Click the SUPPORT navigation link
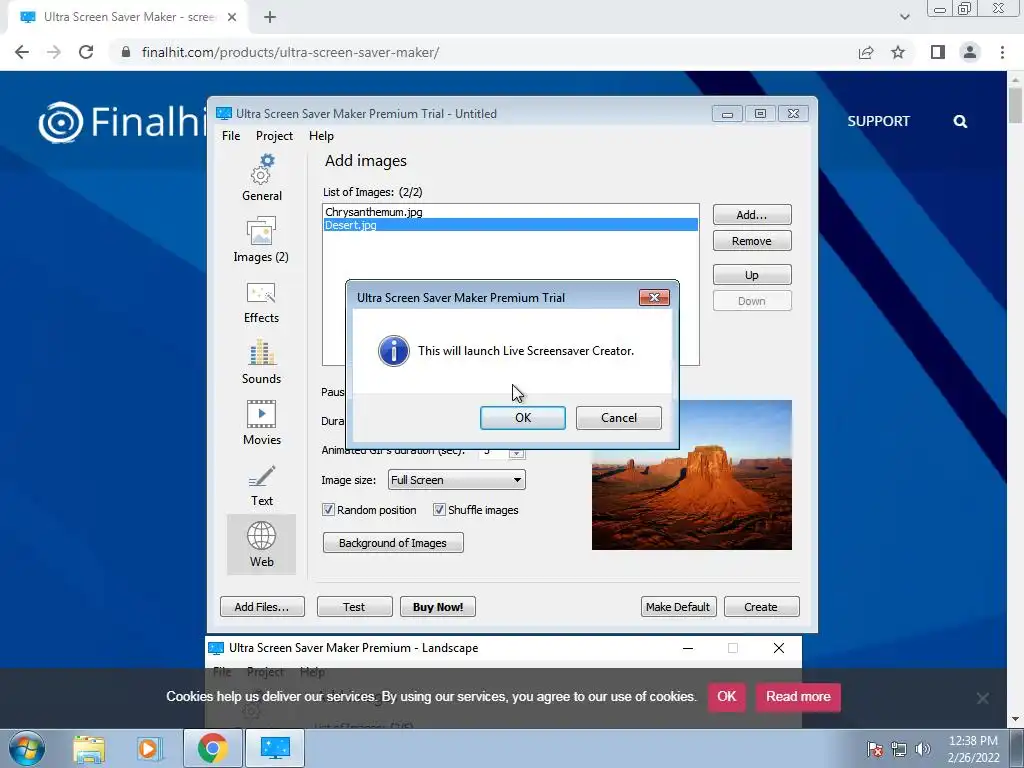Viewport: 1024px width, 768px height. [x=878, y=121]
